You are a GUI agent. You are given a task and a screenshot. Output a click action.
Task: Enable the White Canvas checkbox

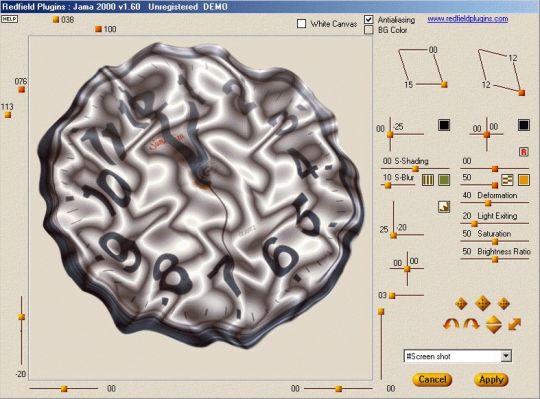coord(301,23)
